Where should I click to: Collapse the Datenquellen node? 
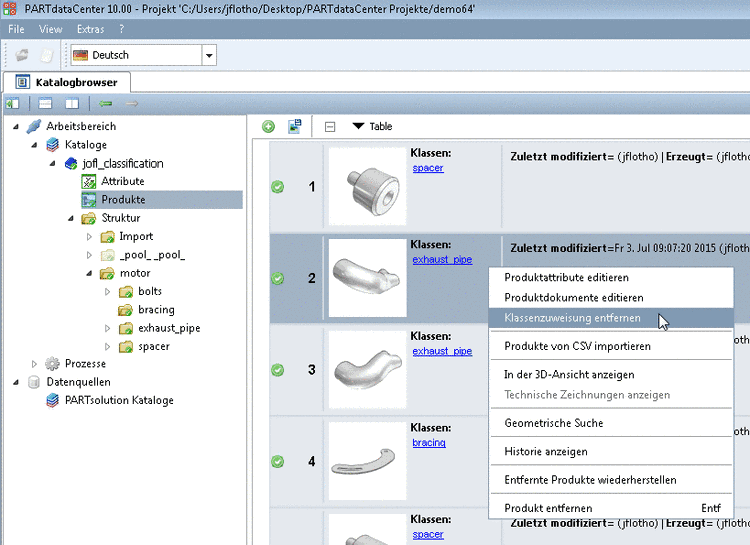click(16, 382)
